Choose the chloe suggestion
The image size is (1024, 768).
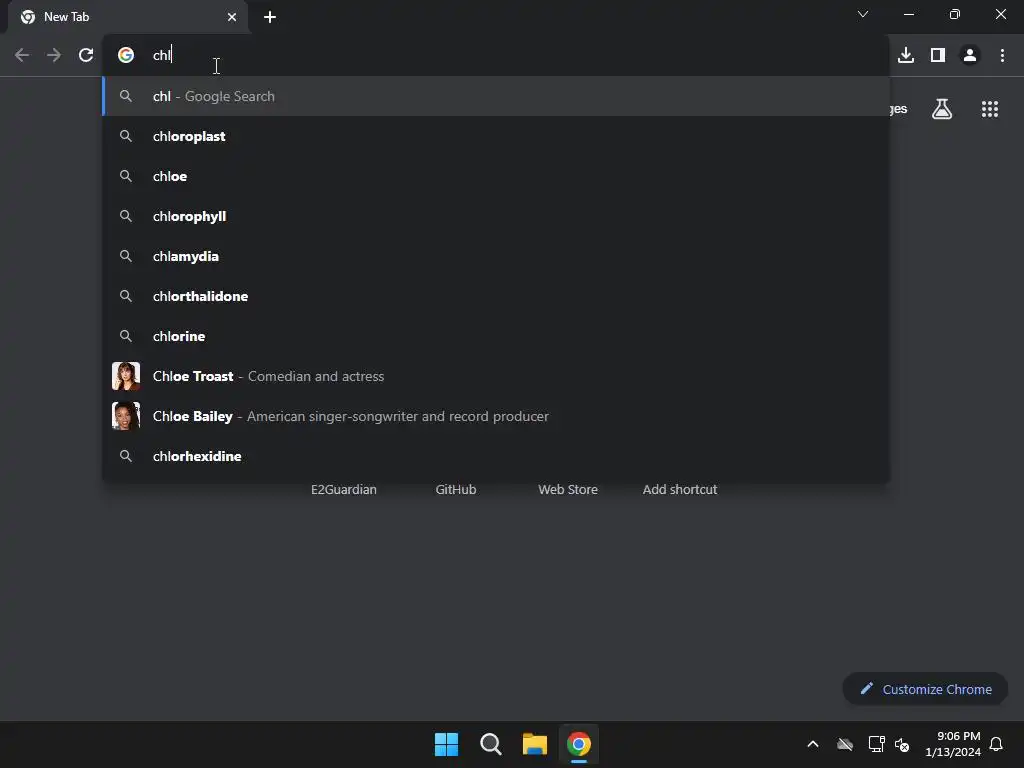pyautogui.click(x=496, y=176)
